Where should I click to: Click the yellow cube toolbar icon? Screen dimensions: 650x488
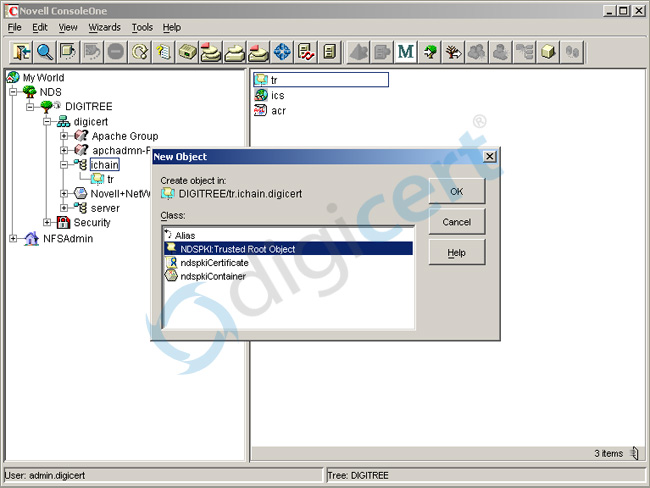click(x=549, y=51)
